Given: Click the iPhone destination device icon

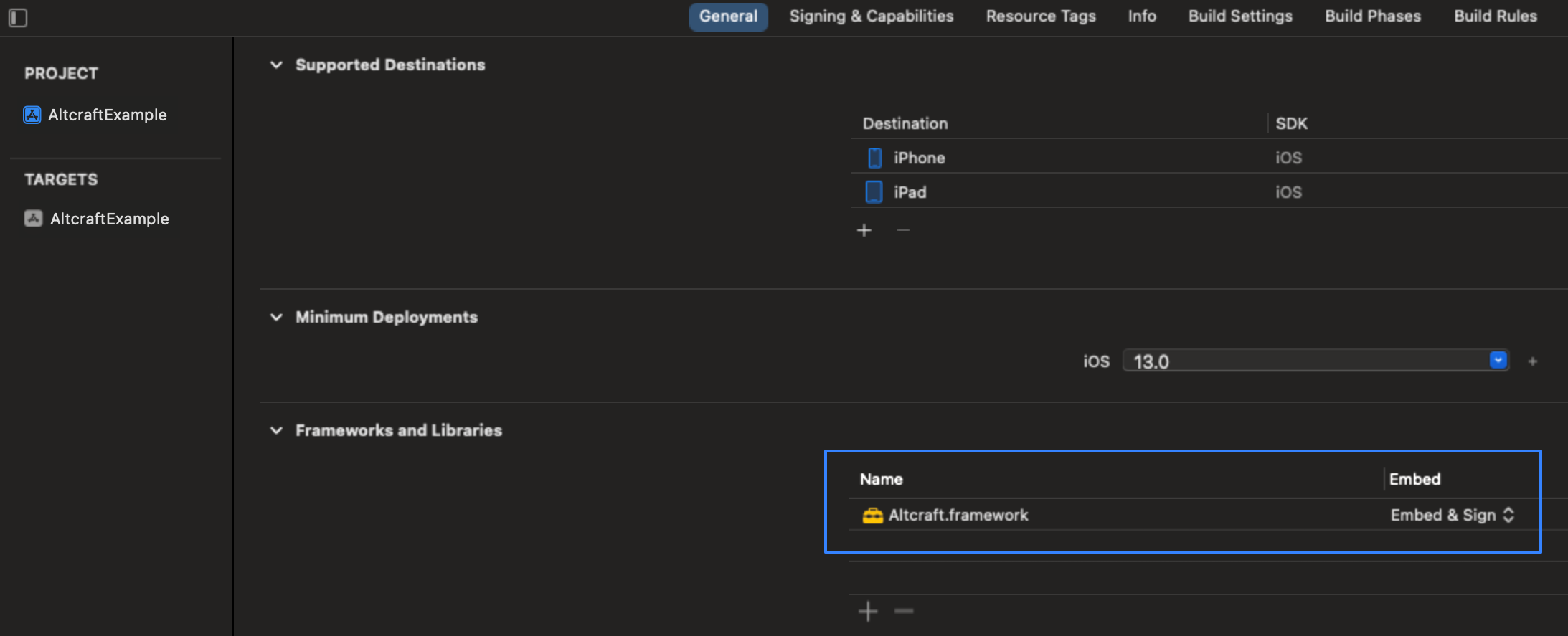Looking at the screenshot, I should tap(874, 158).
